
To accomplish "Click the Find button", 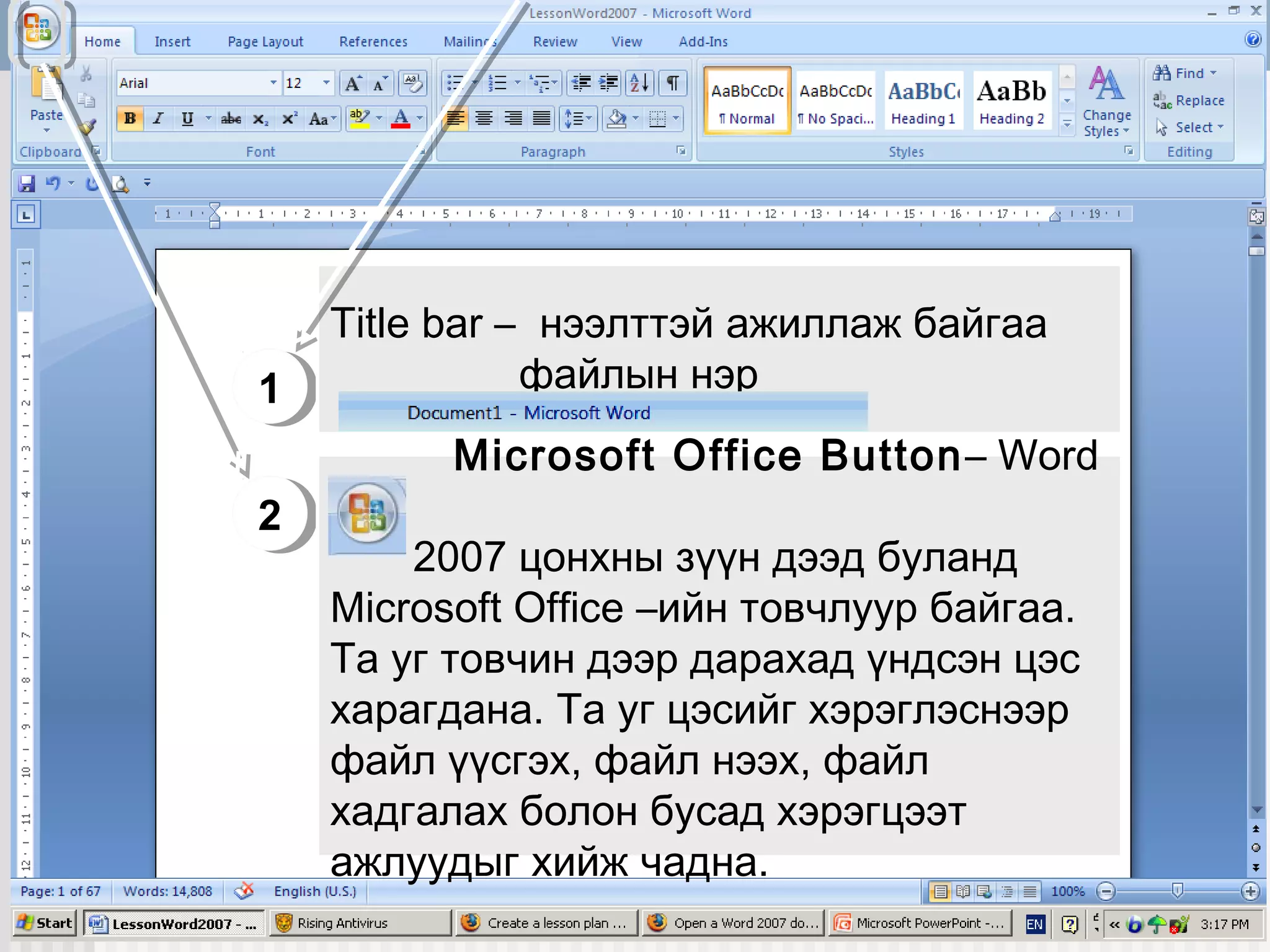I will 1184,73.
